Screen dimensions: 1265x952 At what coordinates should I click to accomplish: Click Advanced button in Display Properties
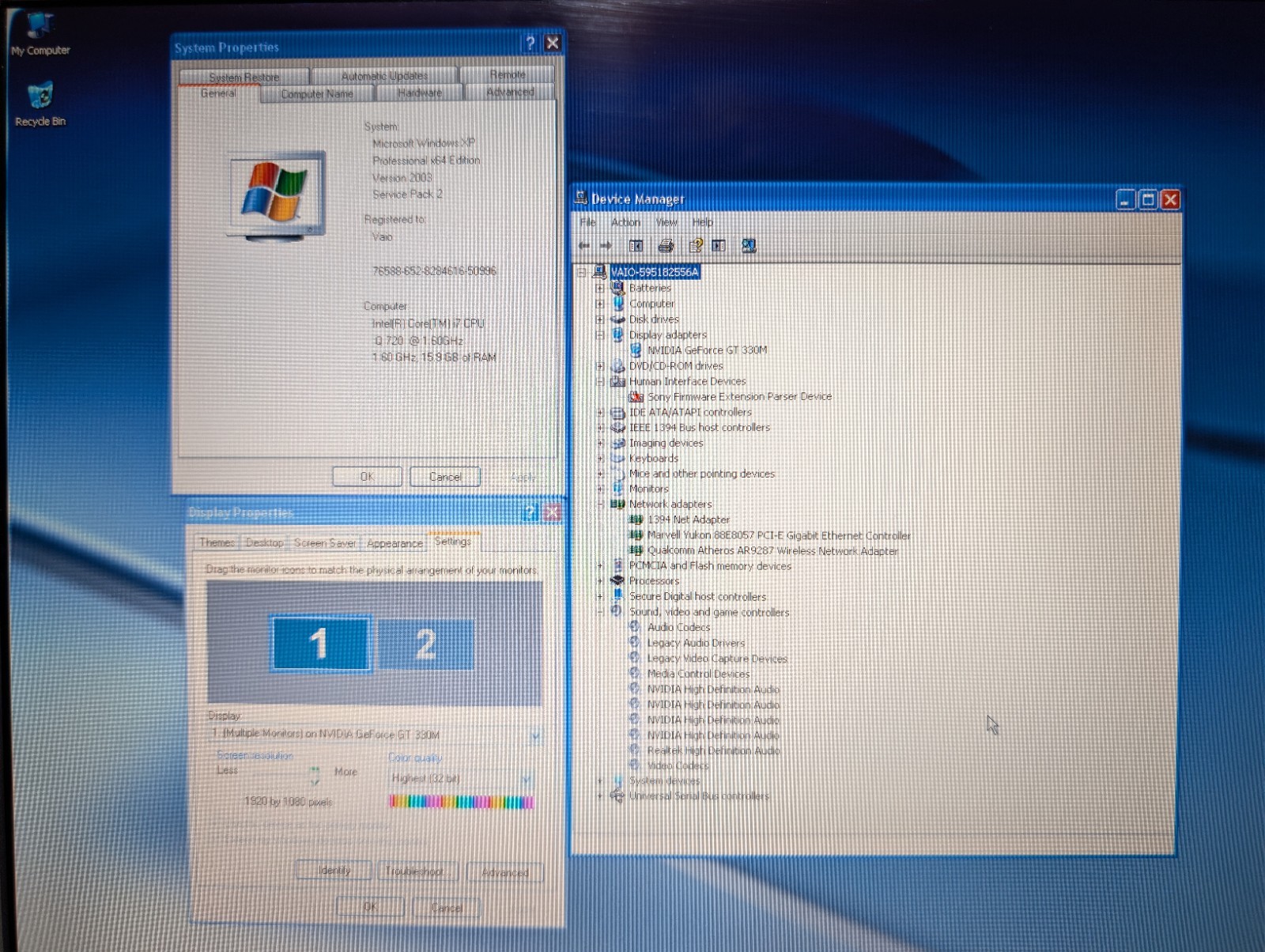[x=504, y=872]
